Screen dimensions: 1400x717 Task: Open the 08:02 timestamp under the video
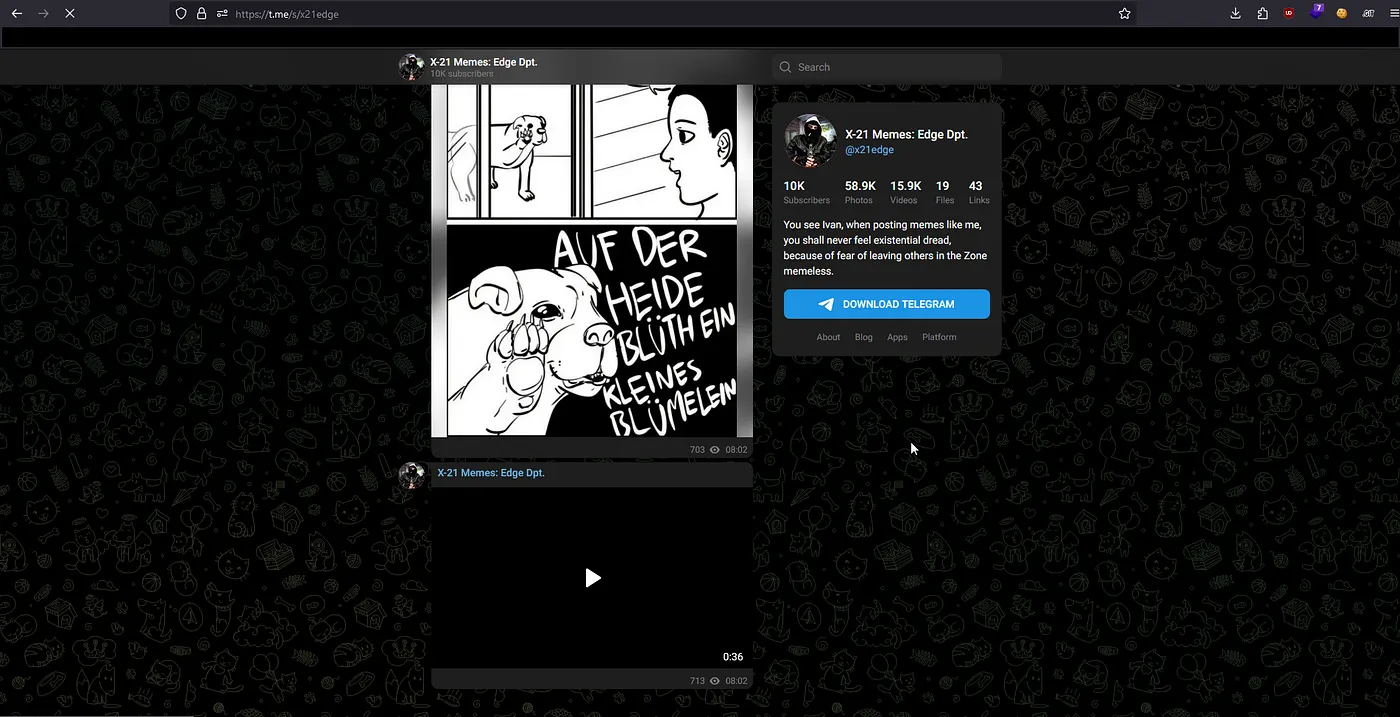coord(736,681)
